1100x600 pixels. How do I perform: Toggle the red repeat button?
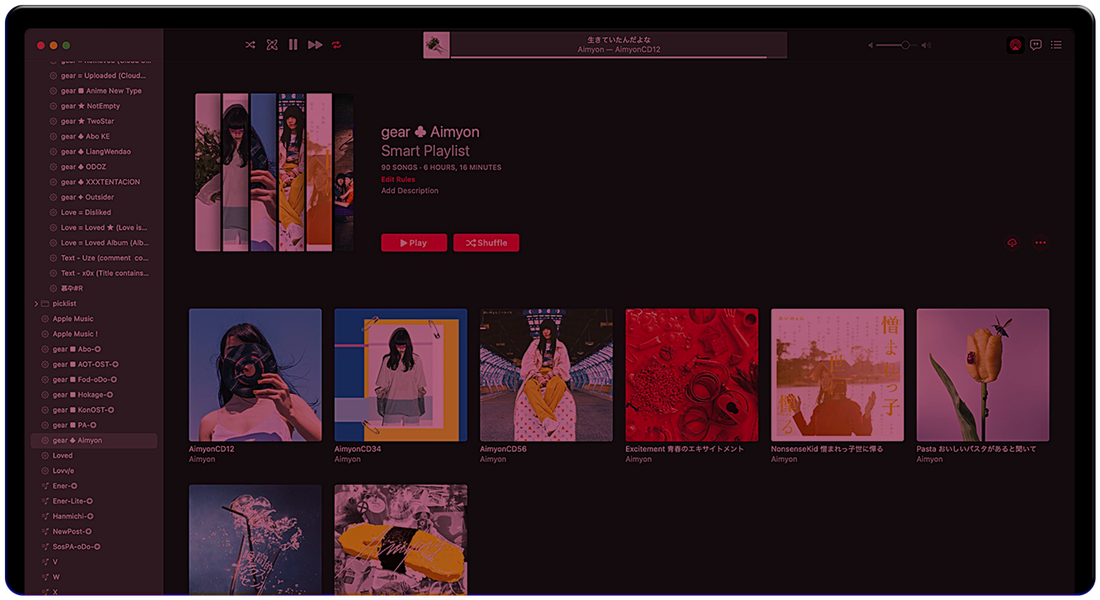point(337,45)
